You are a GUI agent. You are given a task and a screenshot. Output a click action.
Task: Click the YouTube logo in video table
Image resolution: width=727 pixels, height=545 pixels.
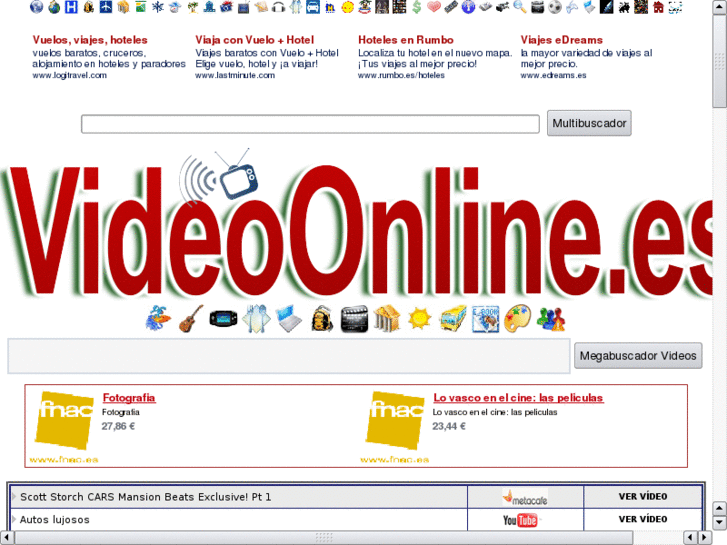coord(520,520)
